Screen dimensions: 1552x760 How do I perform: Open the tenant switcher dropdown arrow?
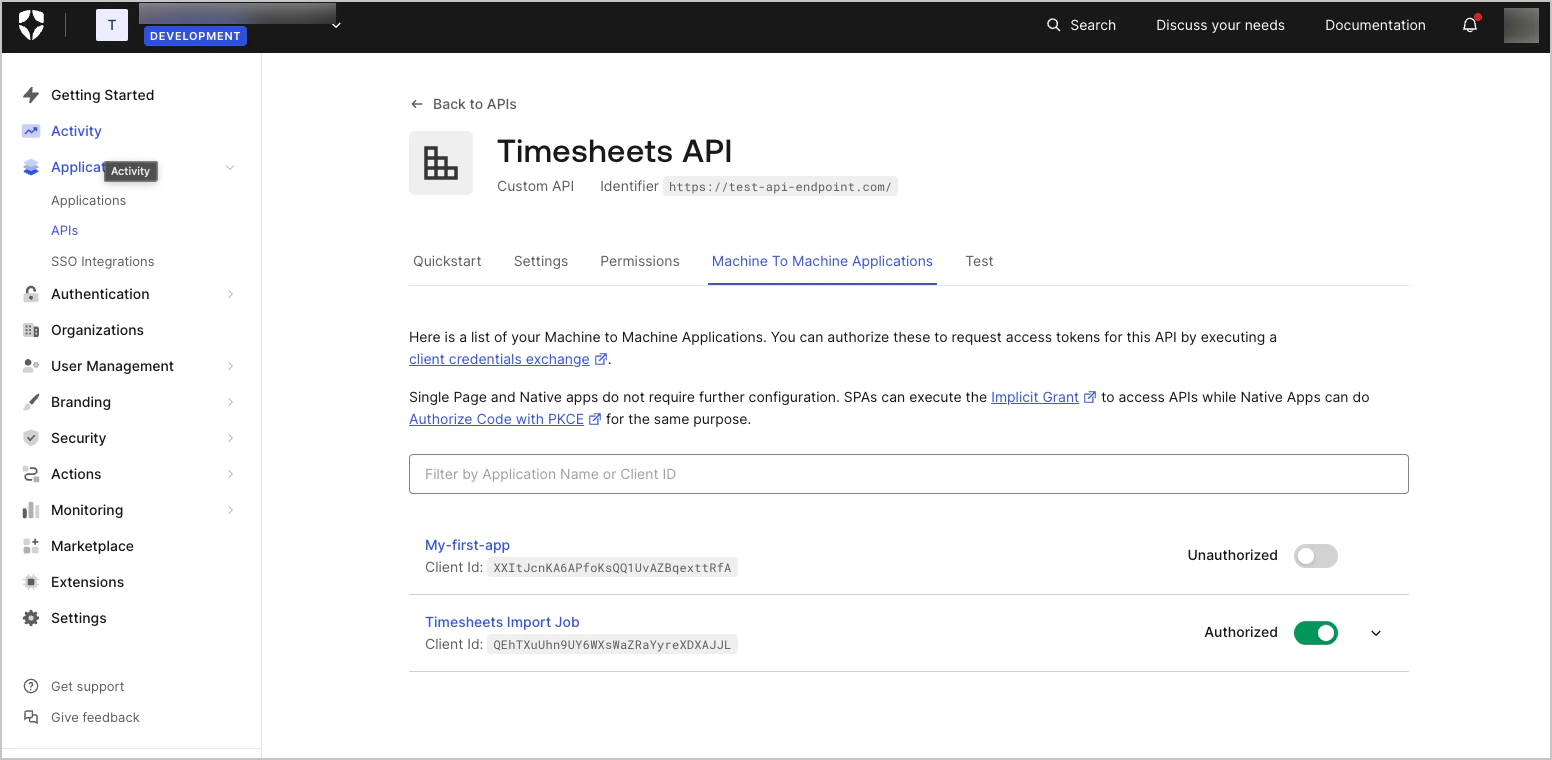[336, 25]
